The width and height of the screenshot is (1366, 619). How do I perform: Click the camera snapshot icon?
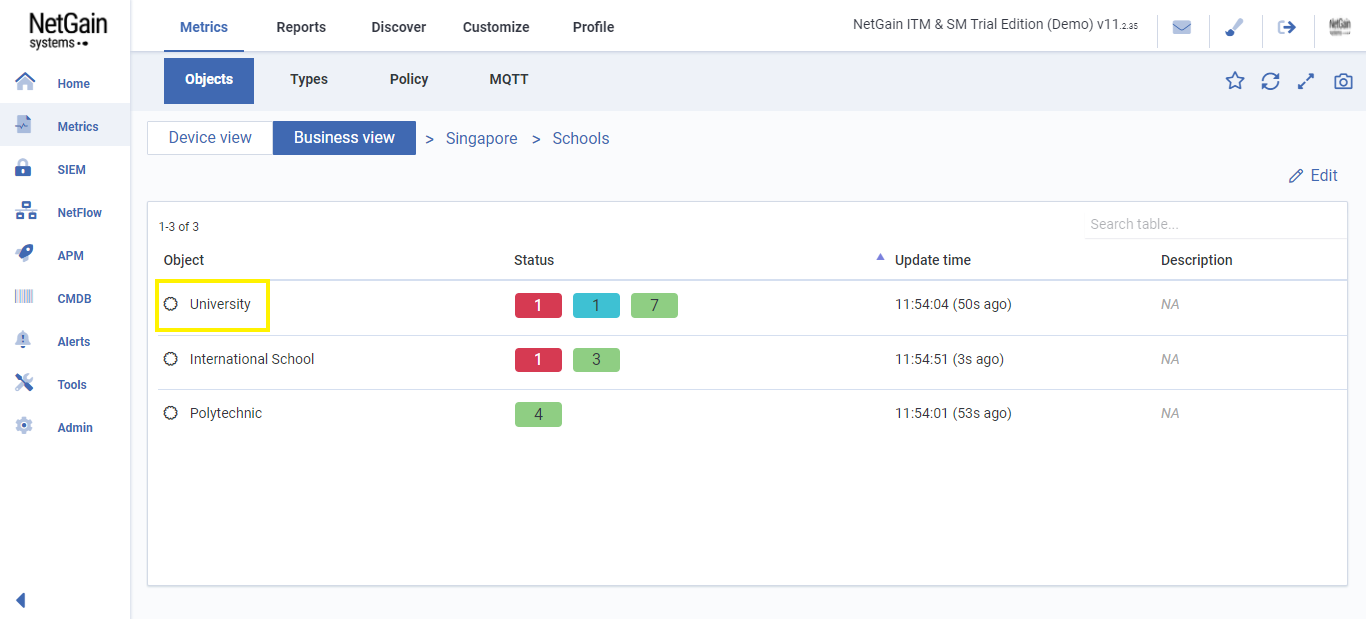pyautogui.click(x=1343, y=81)
